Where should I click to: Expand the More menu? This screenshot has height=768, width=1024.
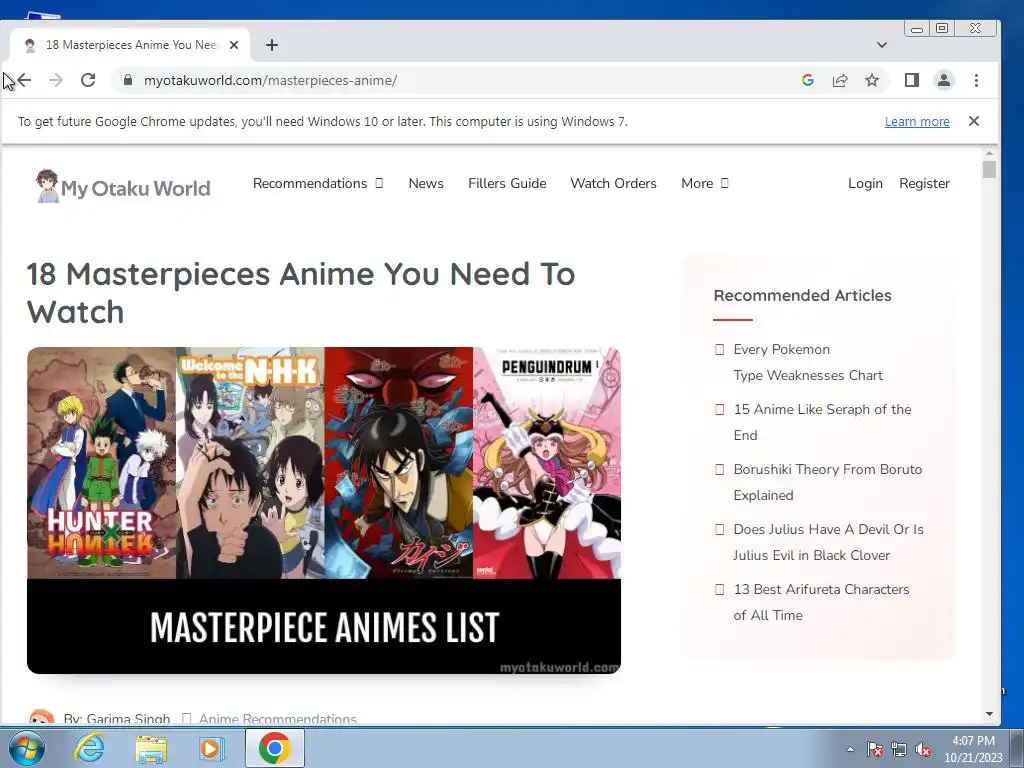click(x=705, y=184)
